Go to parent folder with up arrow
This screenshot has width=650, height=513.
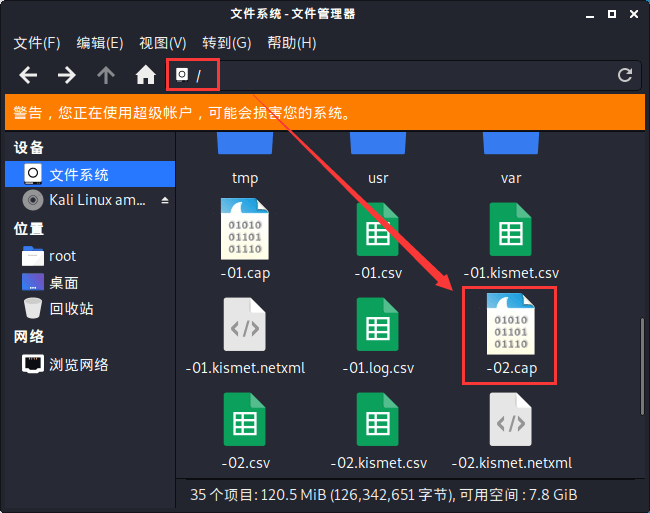click(x=106, y=75)
